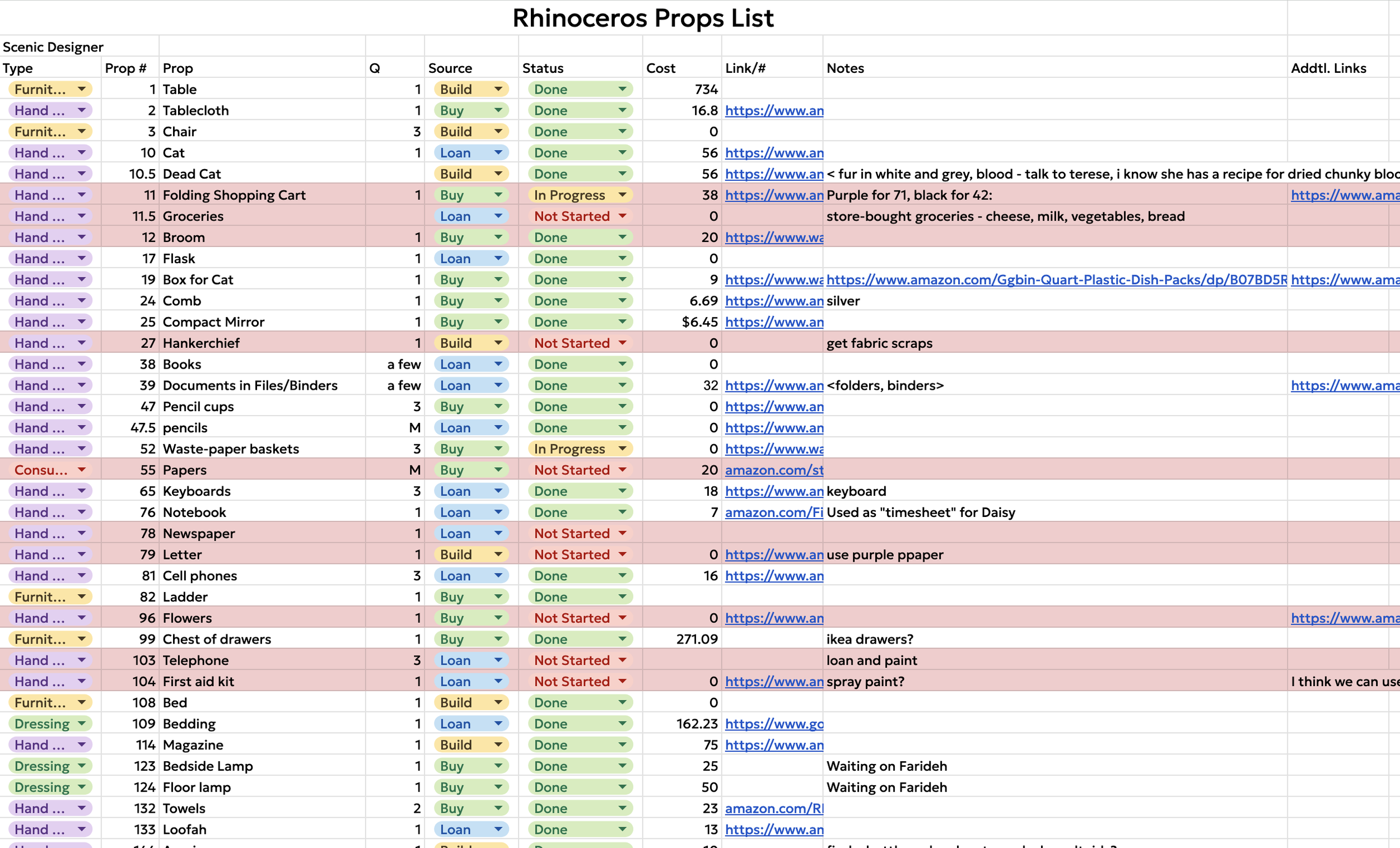Open the Build source dropdown for Hankerchief
This screenshot has width=1400, height=848.
click(x=471, y=343)
